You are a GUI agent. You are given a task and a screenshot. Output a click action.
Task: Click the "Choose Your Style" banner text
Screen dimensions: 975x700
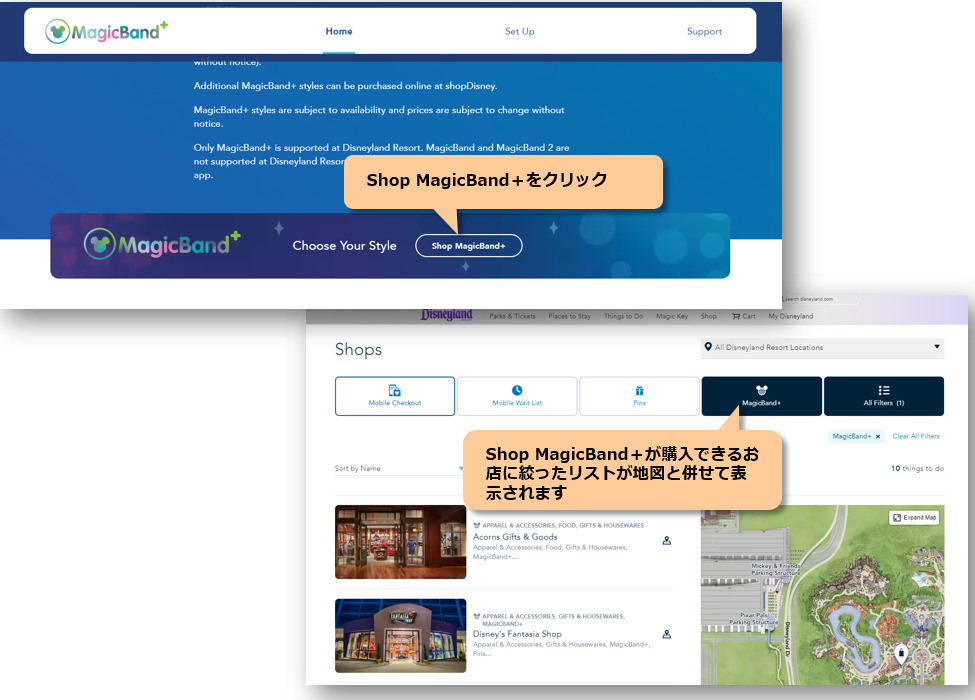344,246
